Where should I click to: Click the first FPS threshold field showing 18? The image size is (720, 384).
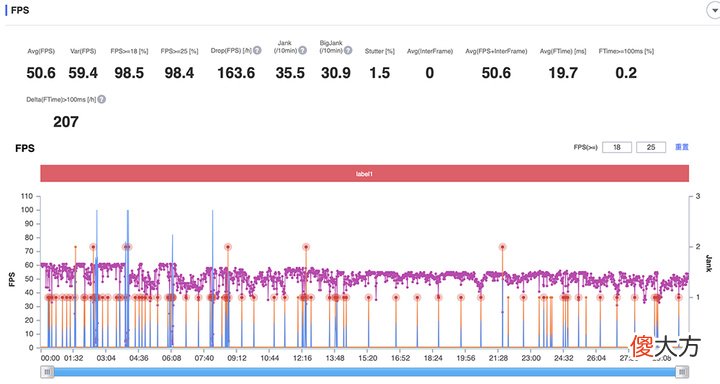point(617,147)
